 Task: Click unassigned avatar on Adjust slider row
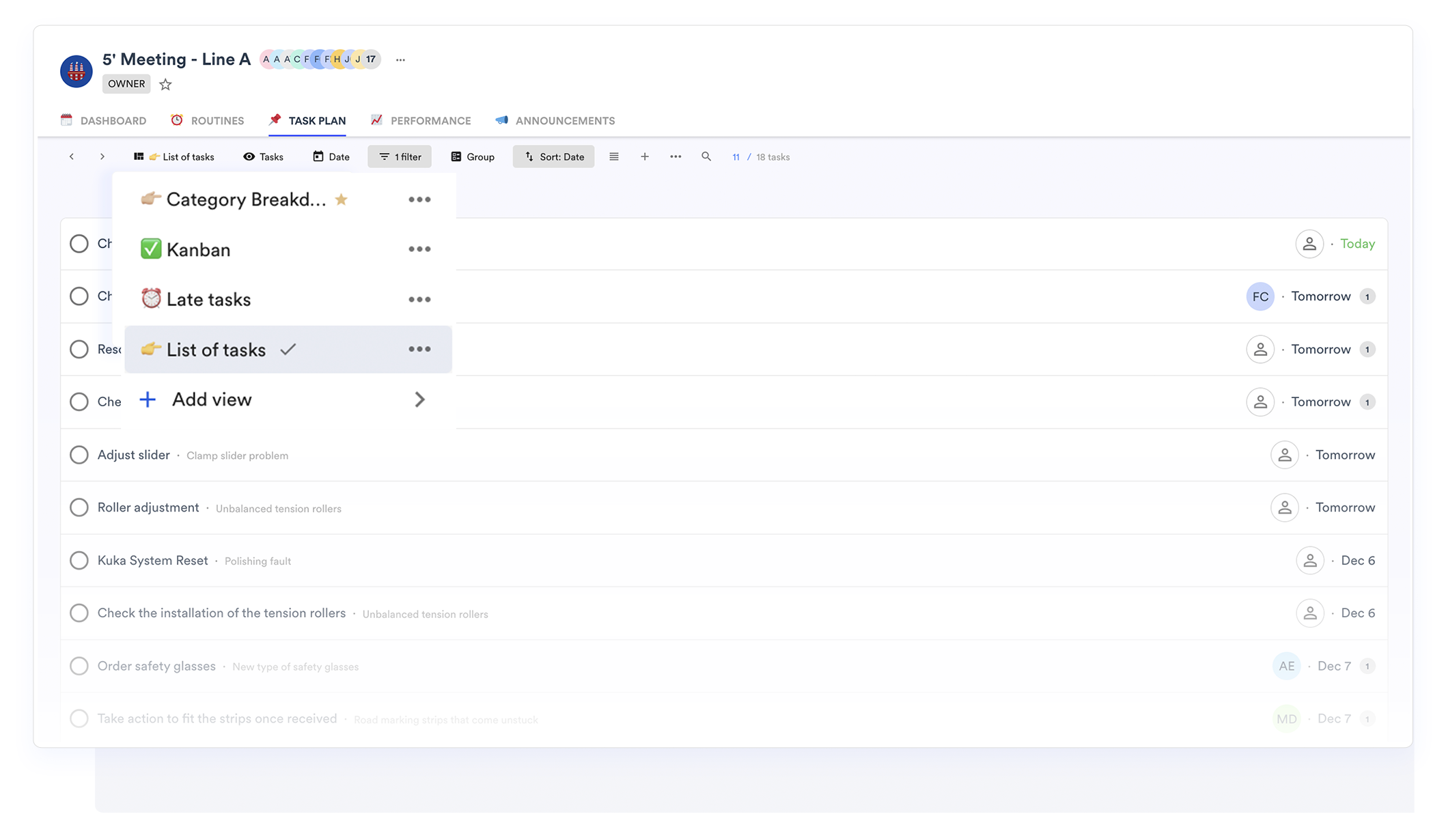coord(1284,455)
